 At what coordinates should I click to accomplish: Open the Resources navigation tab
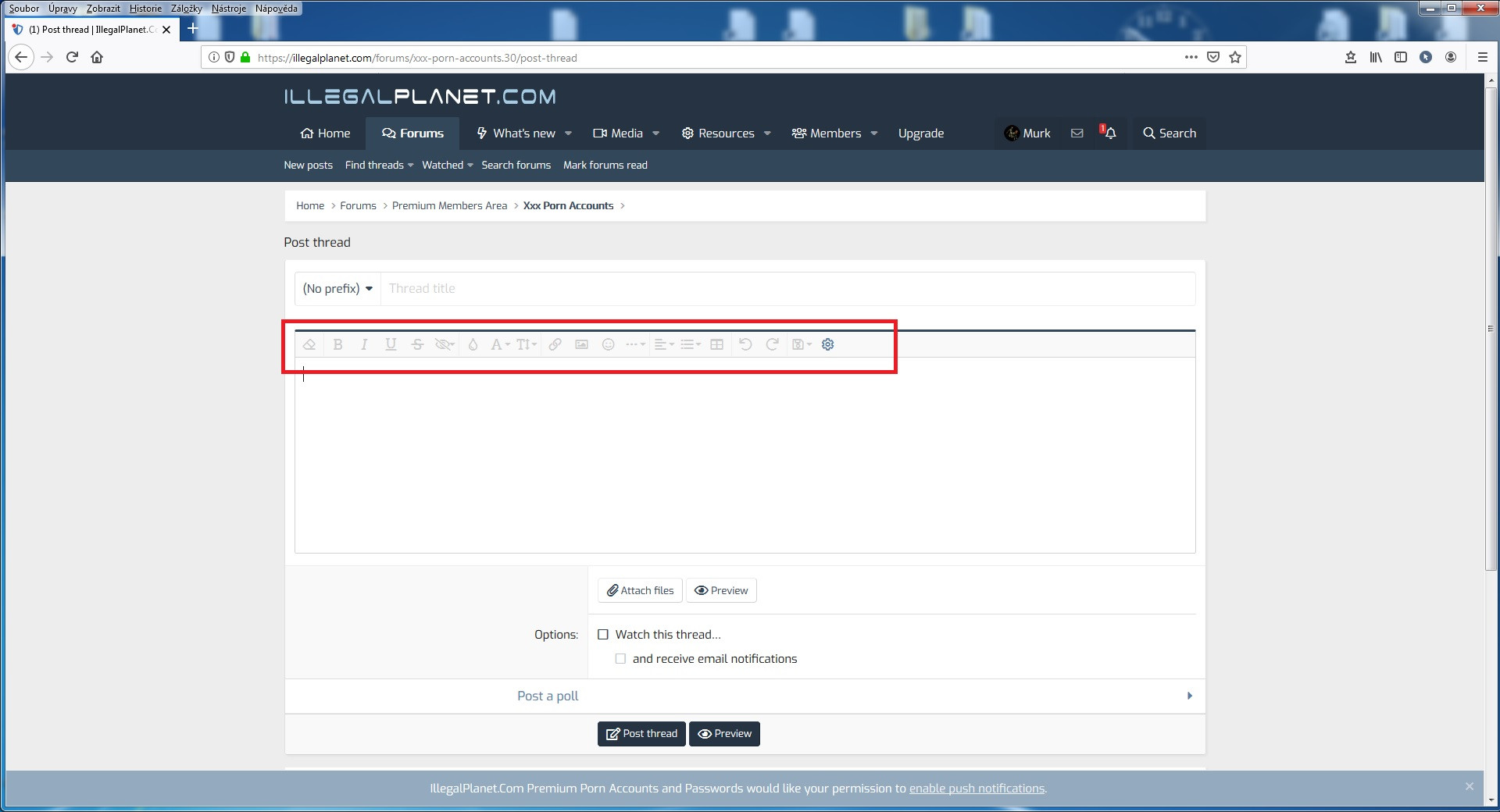718,134
